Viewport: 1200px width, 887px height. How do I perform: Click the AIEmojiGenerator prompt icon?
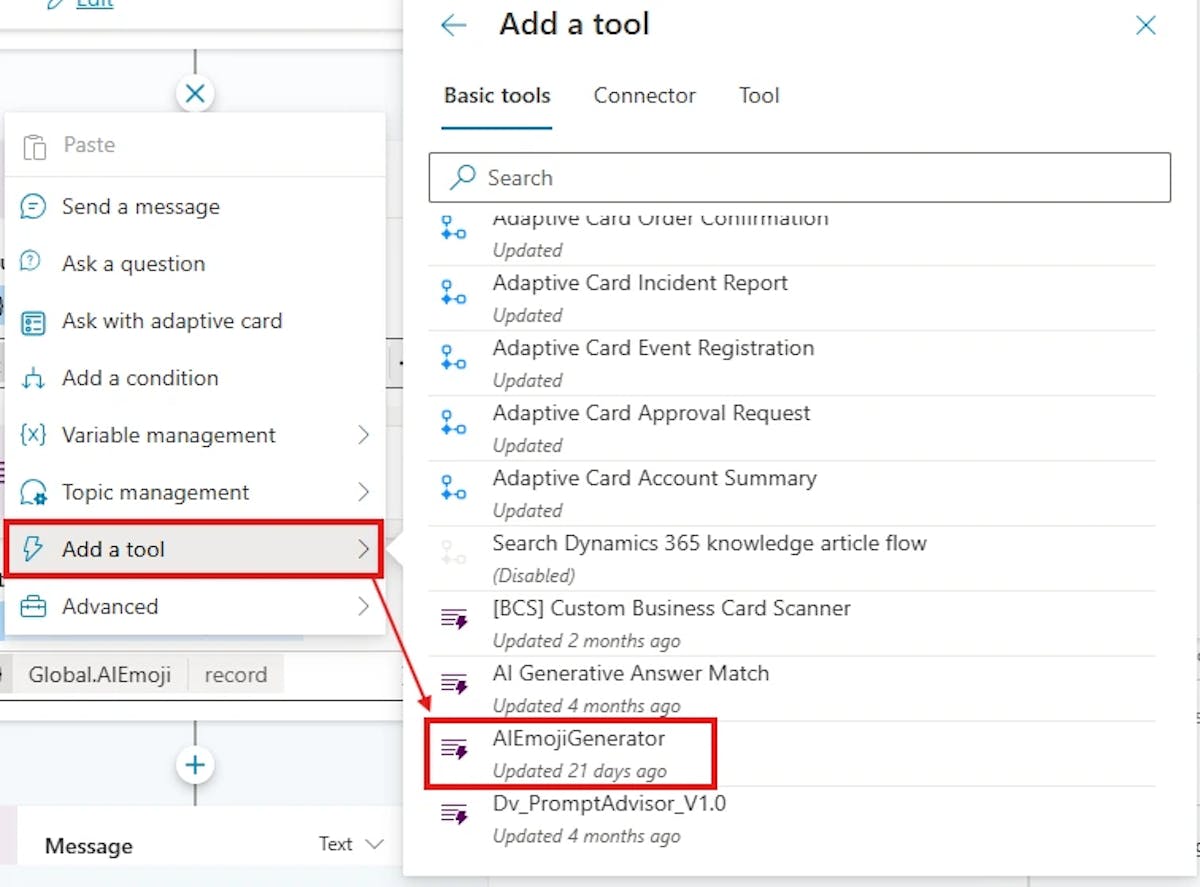(455, 749)
